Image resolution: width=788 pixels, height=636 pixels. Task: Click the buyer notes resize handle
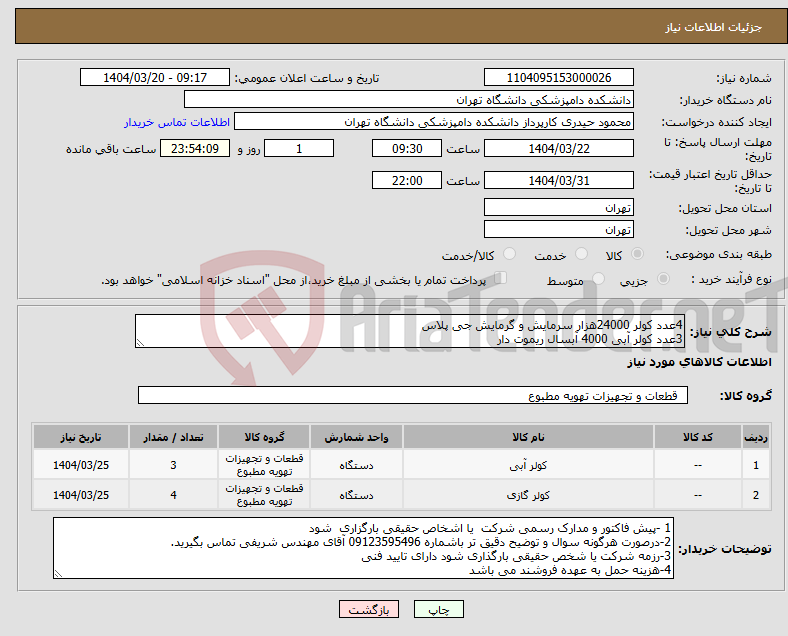pos(58,574)
